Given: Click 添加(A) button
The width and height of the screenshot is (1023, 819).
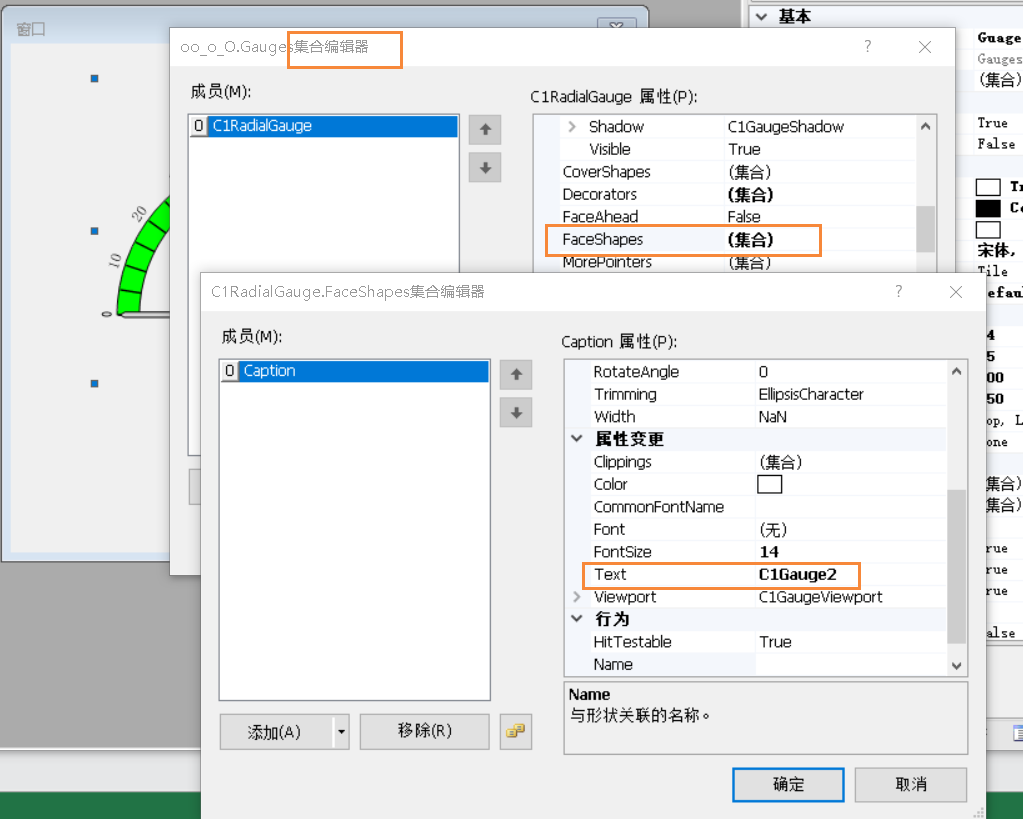Looking at the screenshot, I should click(x=276, y=732).
